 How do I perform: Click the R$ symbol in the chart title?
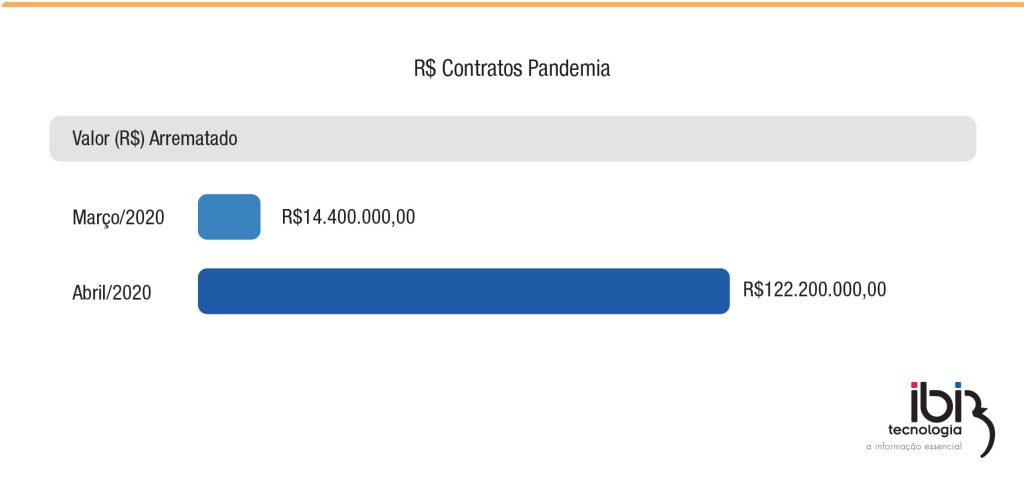pyautogui.click(x=424, y=69)
